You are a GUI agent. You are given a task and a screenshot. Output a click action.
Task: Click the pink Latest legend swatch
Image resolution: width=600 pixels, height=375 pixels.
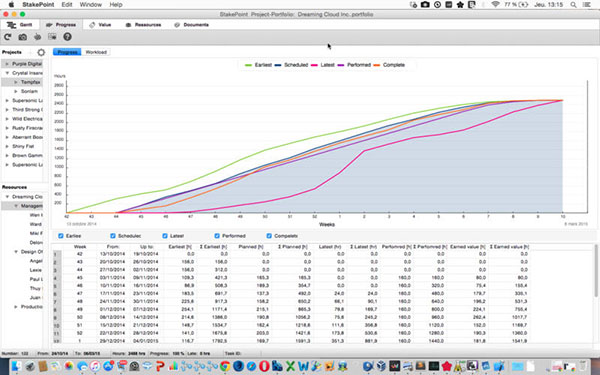click(x=314, y=65)
